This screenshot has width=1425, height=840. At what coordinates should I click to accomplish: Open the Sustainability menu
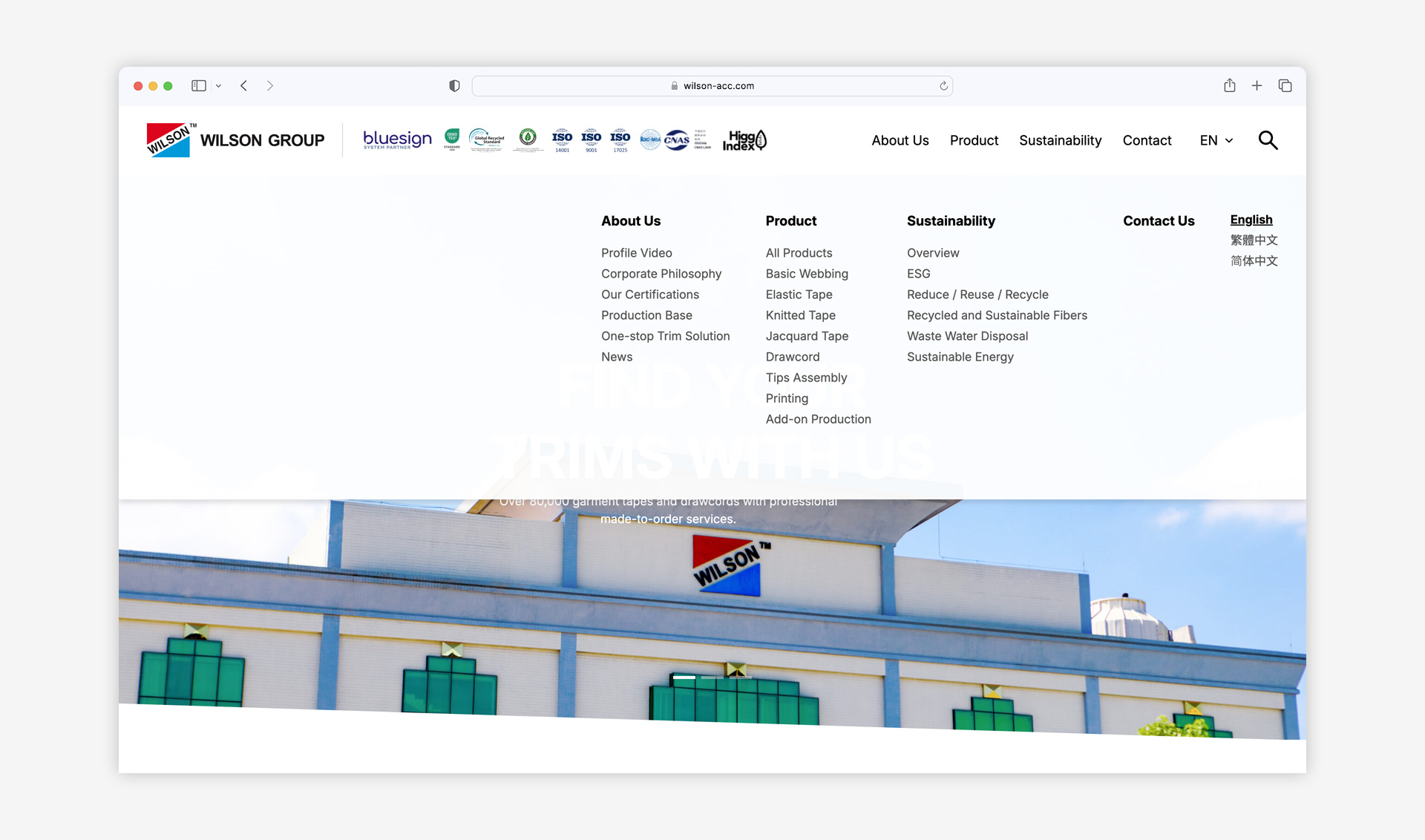(x=1060, y=140)
